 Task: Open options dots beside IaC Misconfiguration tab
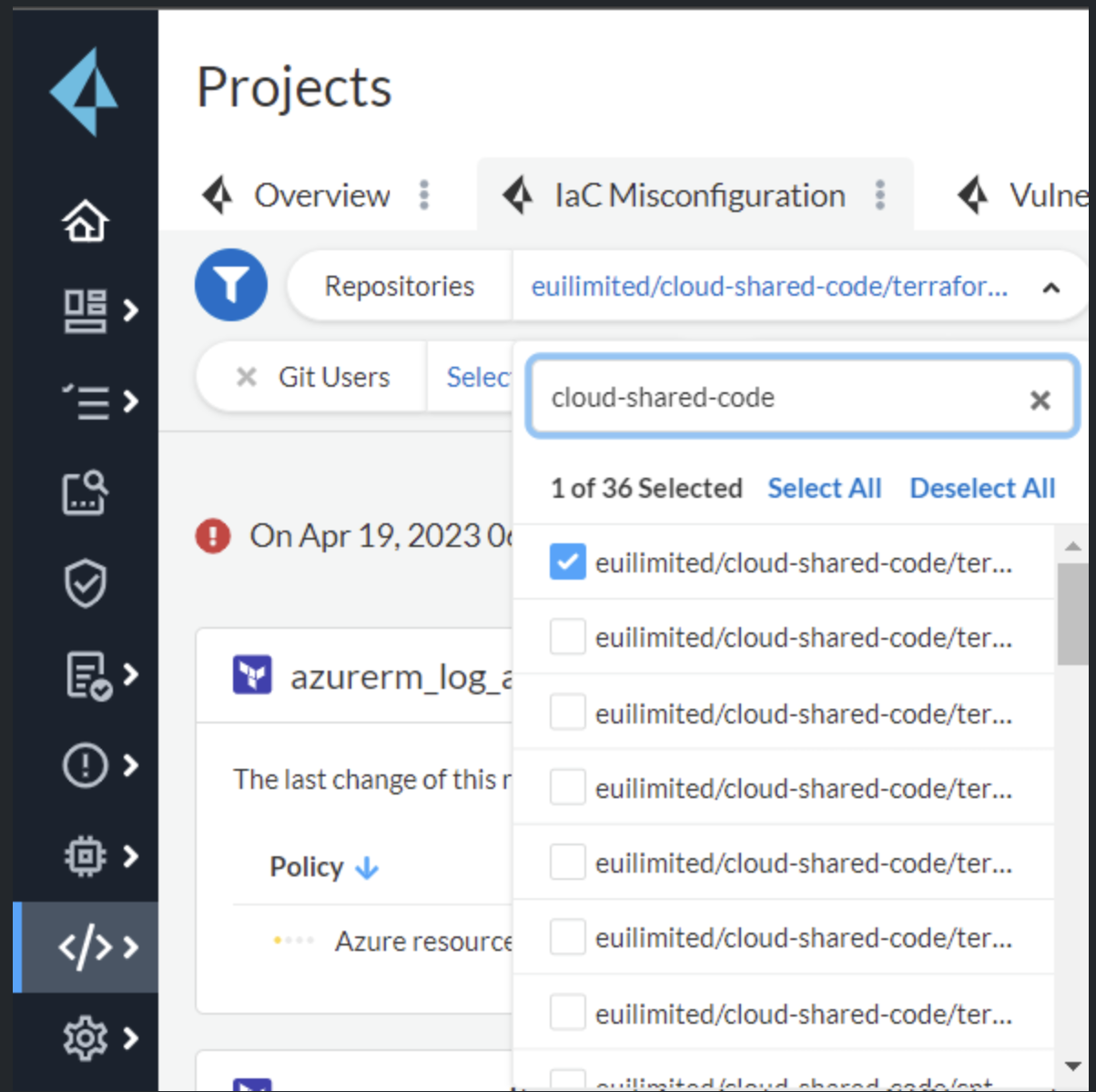(879, 195)
